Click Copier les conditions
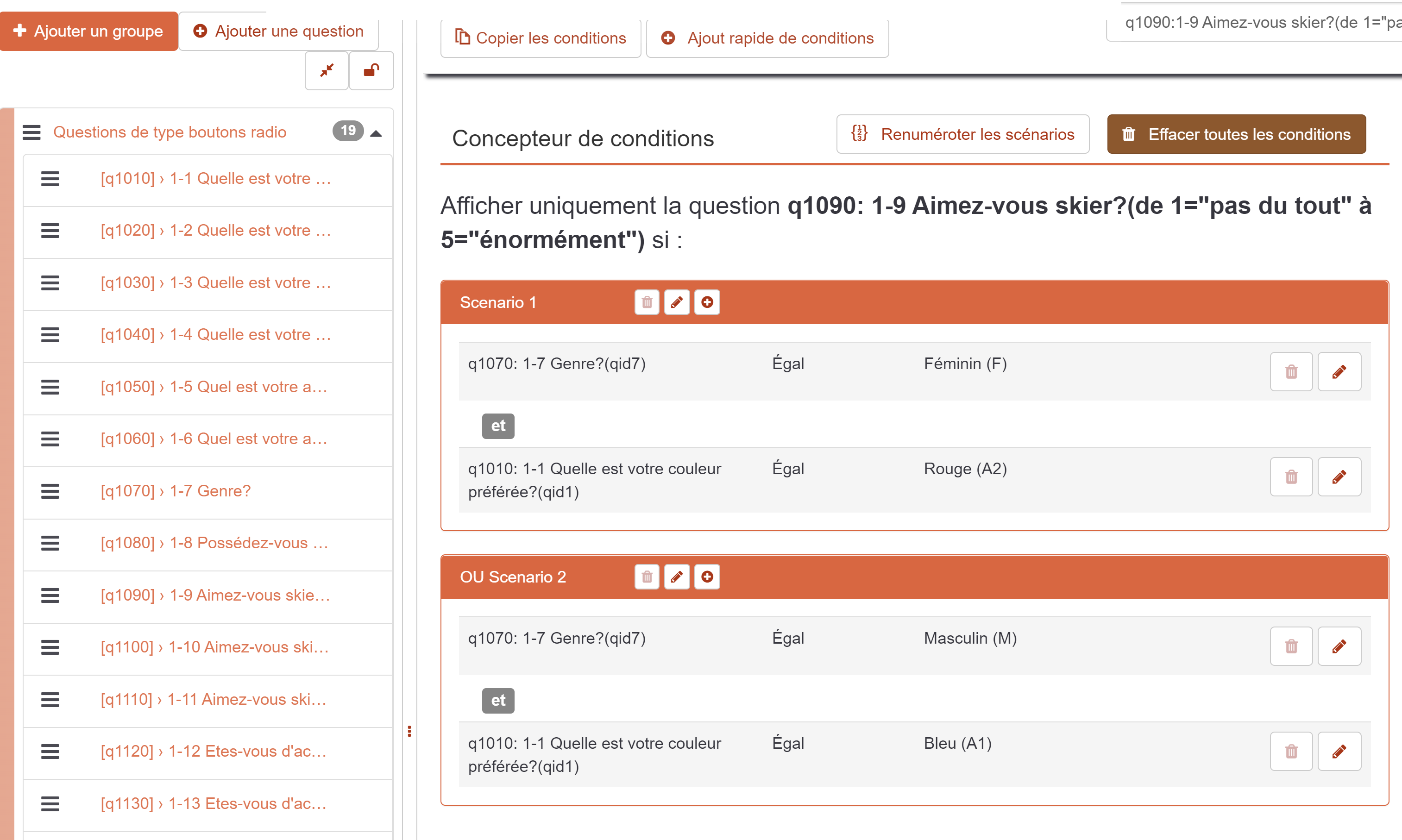Viewport: 1402px width, 840px height. point(541,38)
